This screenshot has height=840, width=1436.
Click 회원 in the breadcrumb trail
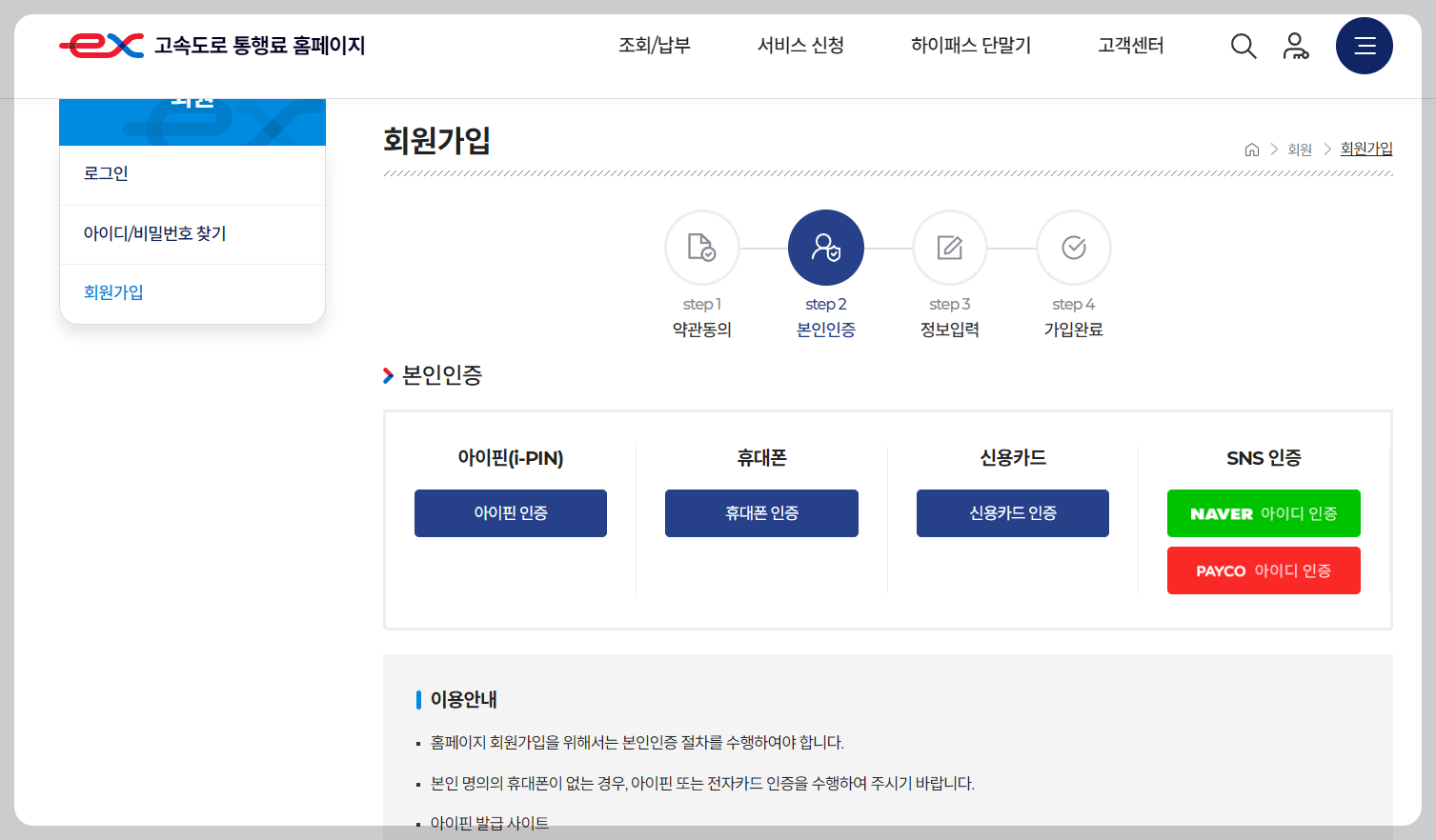point(1301,149)
